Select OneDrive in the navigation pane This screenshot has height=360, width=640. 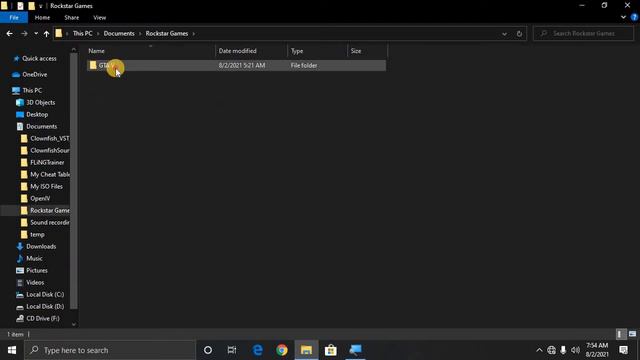35,74
